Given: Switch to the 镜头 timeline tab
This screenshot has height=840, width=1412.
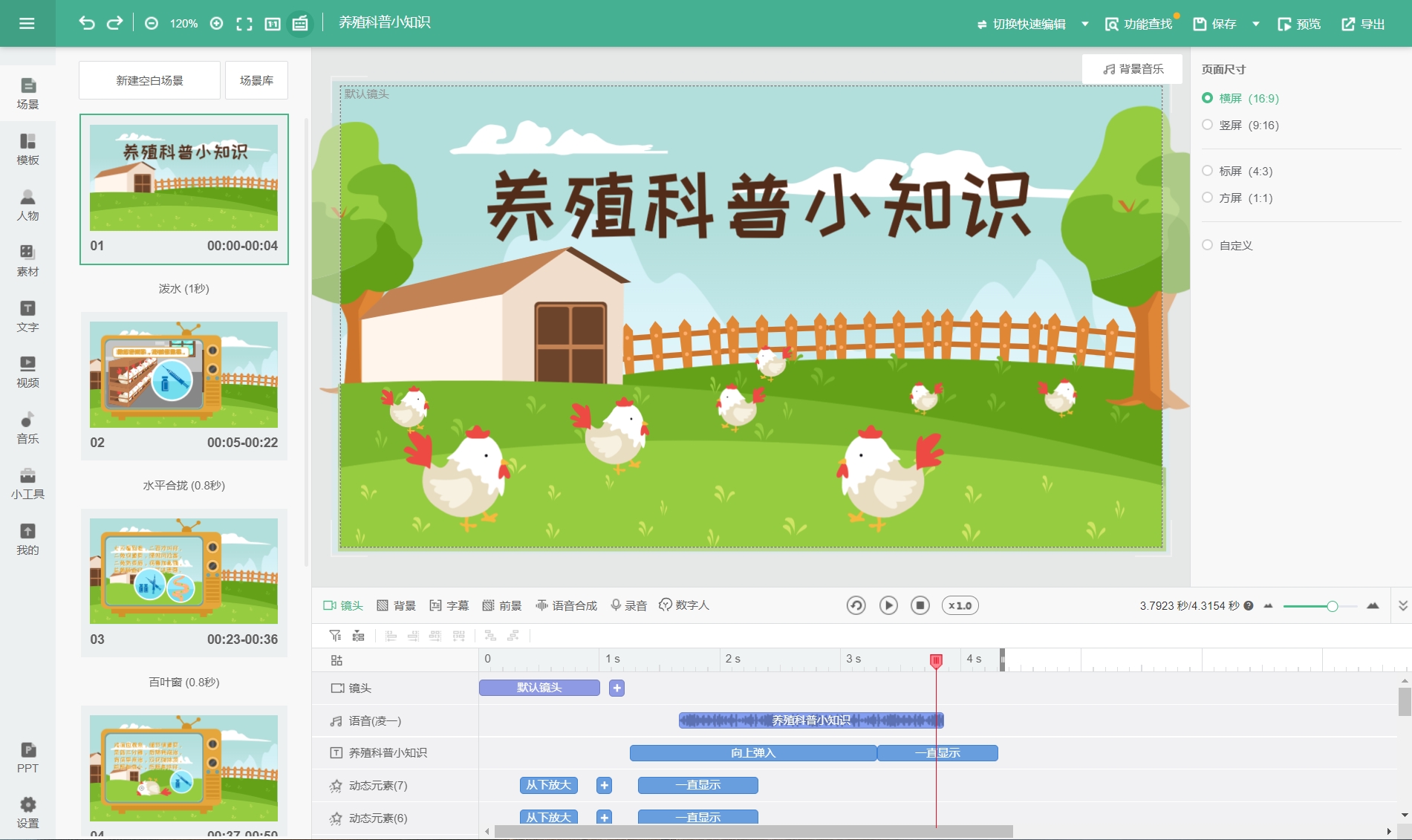Looking at the screenshot, I should click(x=343, y=605).
